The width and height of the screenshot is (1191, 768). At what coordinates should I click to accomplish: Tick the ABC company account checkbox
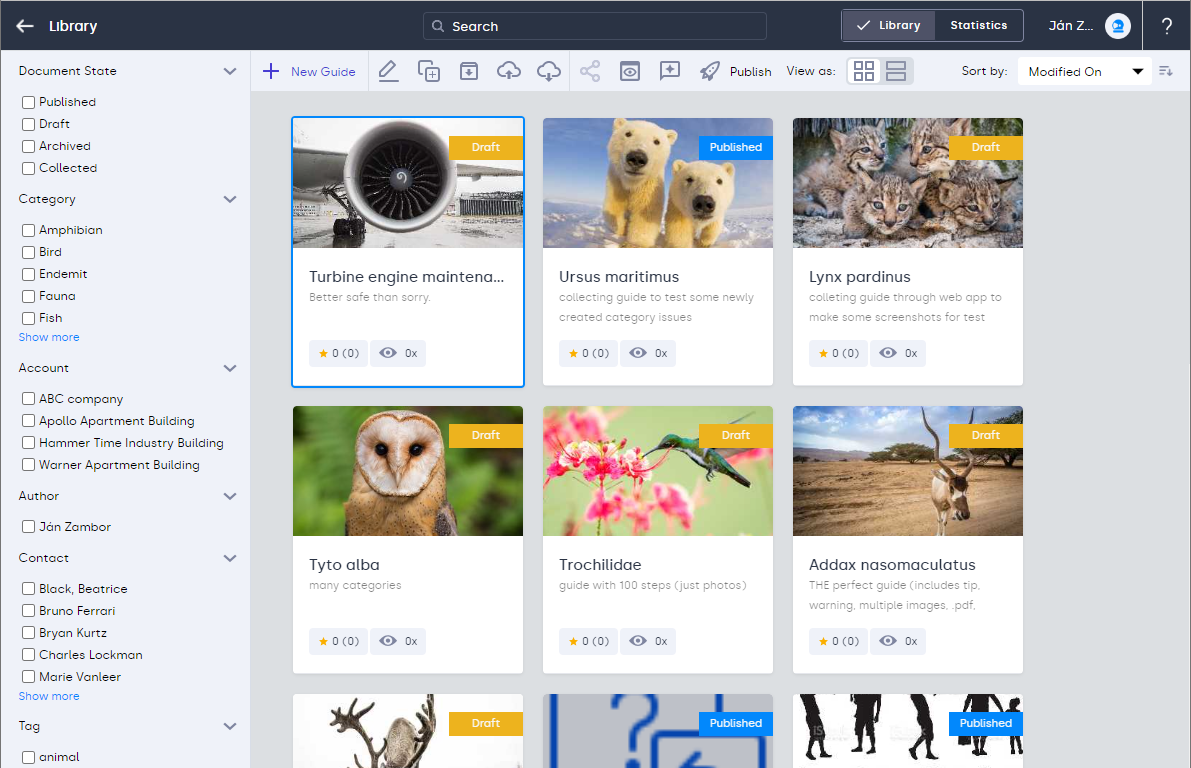click(28, 399)
